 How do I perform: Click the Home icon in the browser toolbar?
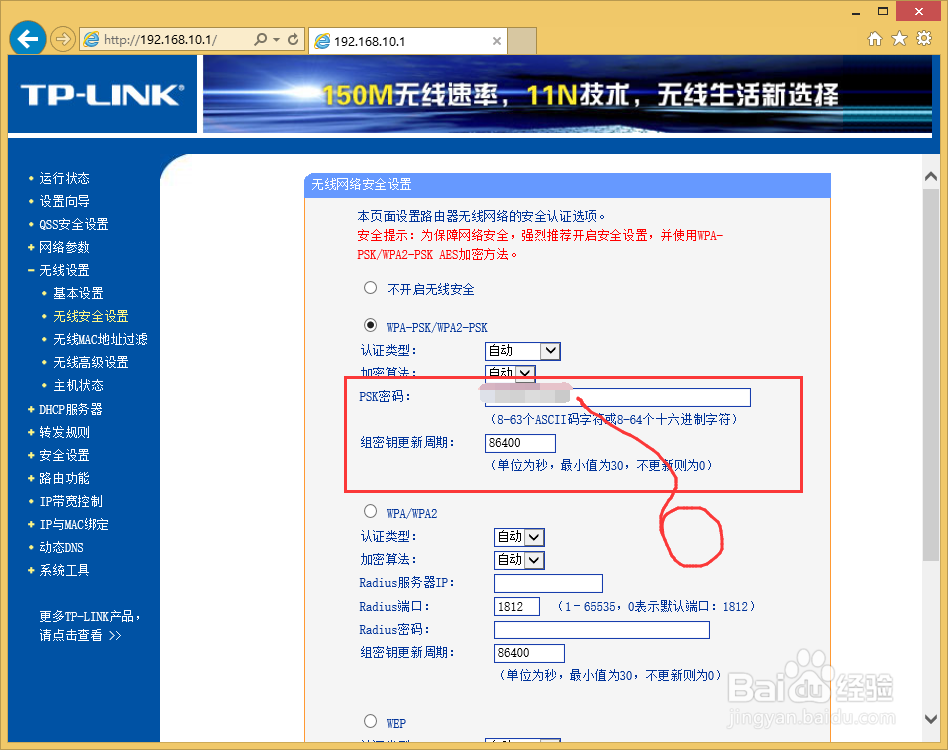pos(874,37)
